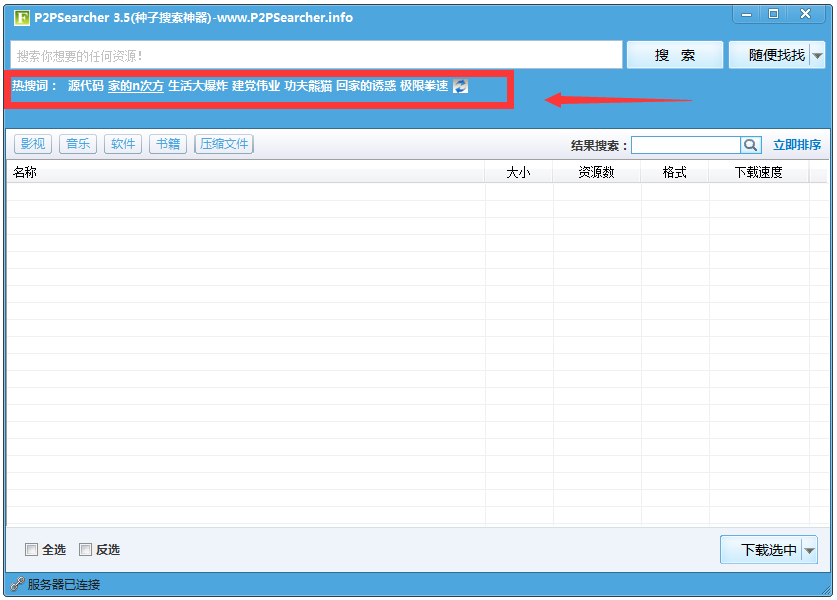Click the 搜 索 button
837x600 pixels.
pyautogui.click(x=675, y=55)
